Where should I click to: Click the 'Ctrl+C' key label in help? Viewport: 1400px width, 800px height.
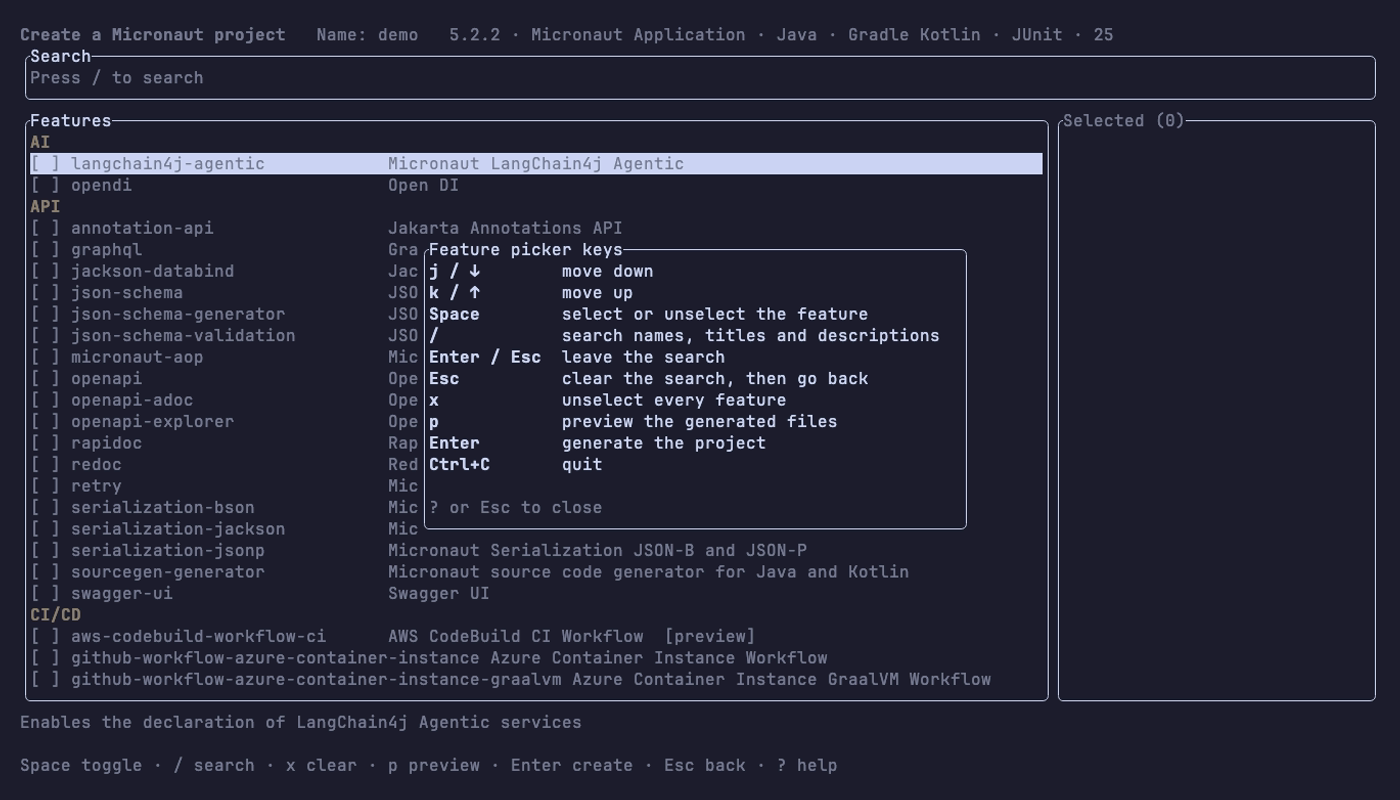[459, 464]
